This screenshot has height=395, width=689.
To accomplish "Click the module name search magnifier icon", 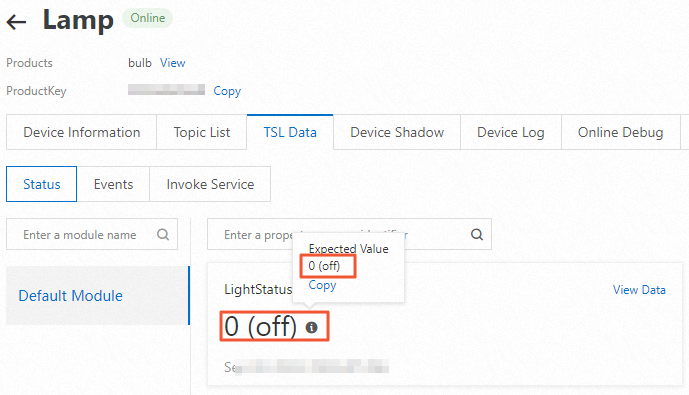I will pyautogui.click(x=163, y=235).
